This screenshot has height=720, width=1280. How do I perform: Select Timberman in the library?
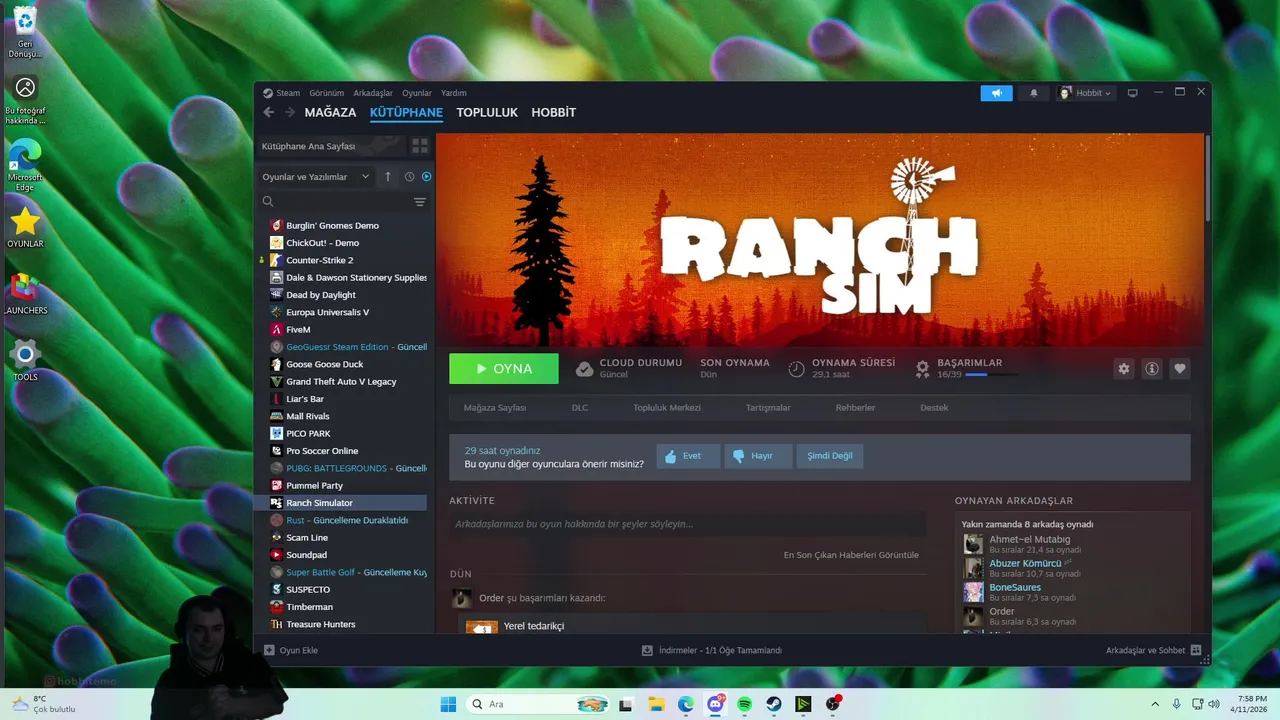(x=309, y=607)
